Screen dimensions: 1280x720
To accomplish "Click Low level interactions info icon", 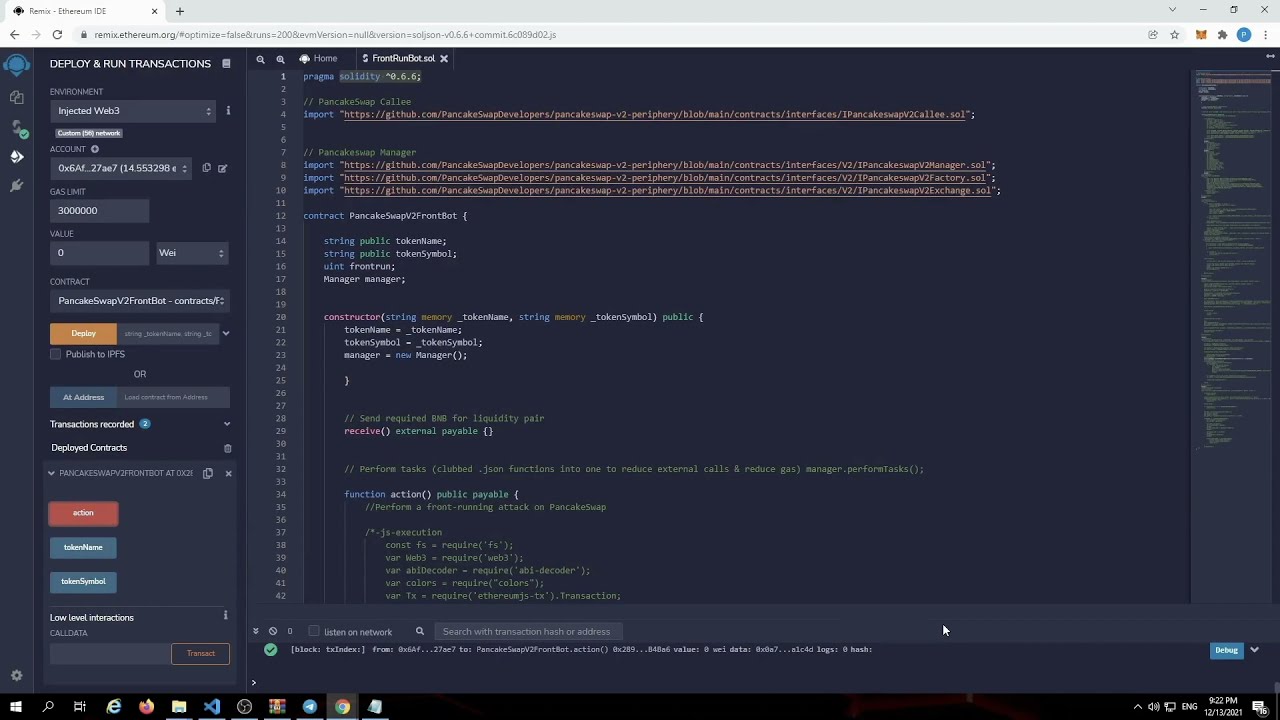I will (225, 616).
